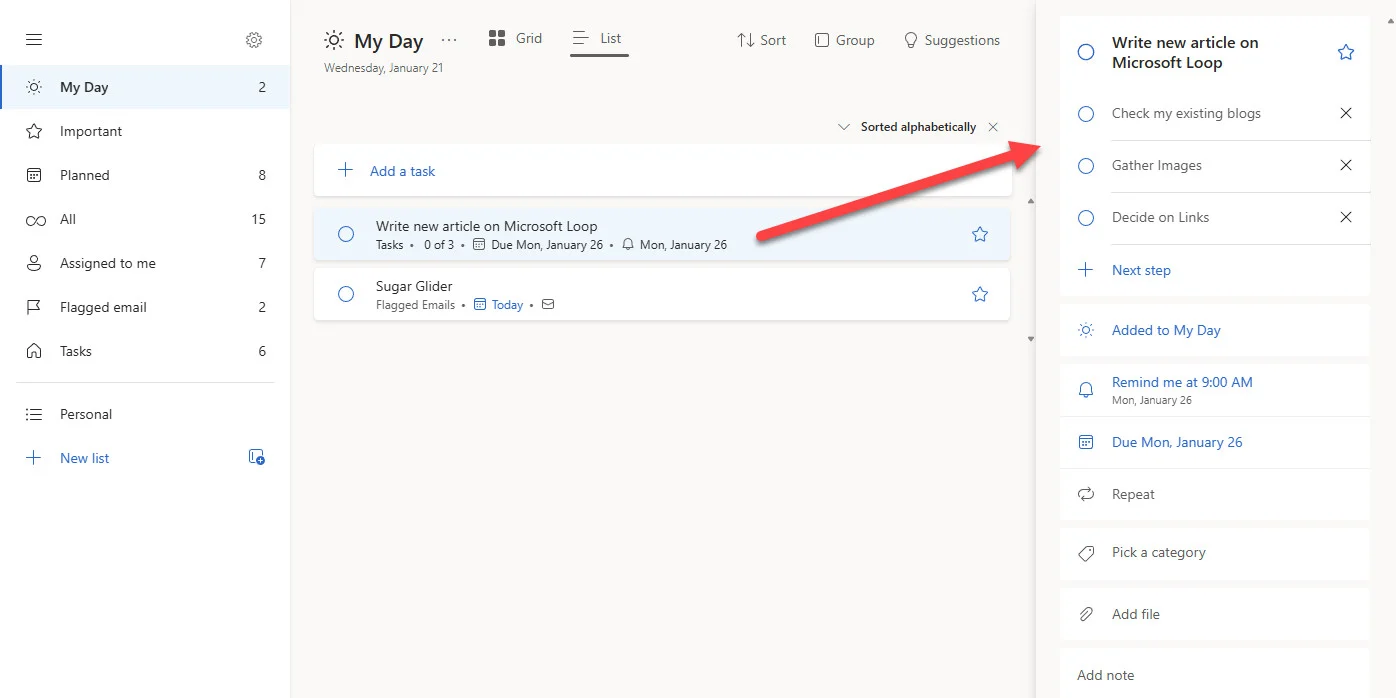The width and height of the screenshot is (1396, 698).
Task: Open the Important list
Action: (x=145, y=131)
